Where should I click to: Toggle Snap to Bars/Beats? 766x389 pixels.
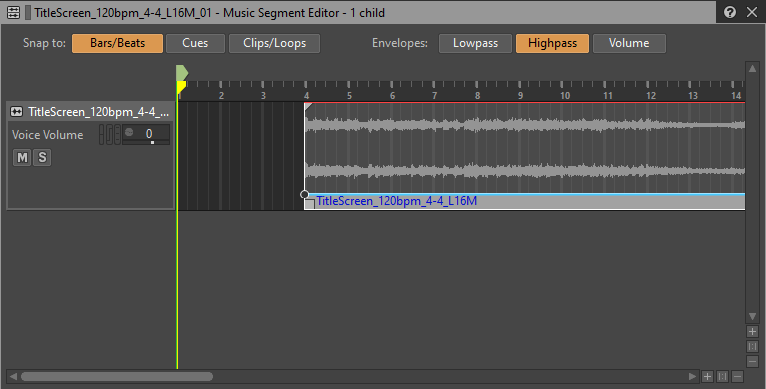(x=117, y=43)
